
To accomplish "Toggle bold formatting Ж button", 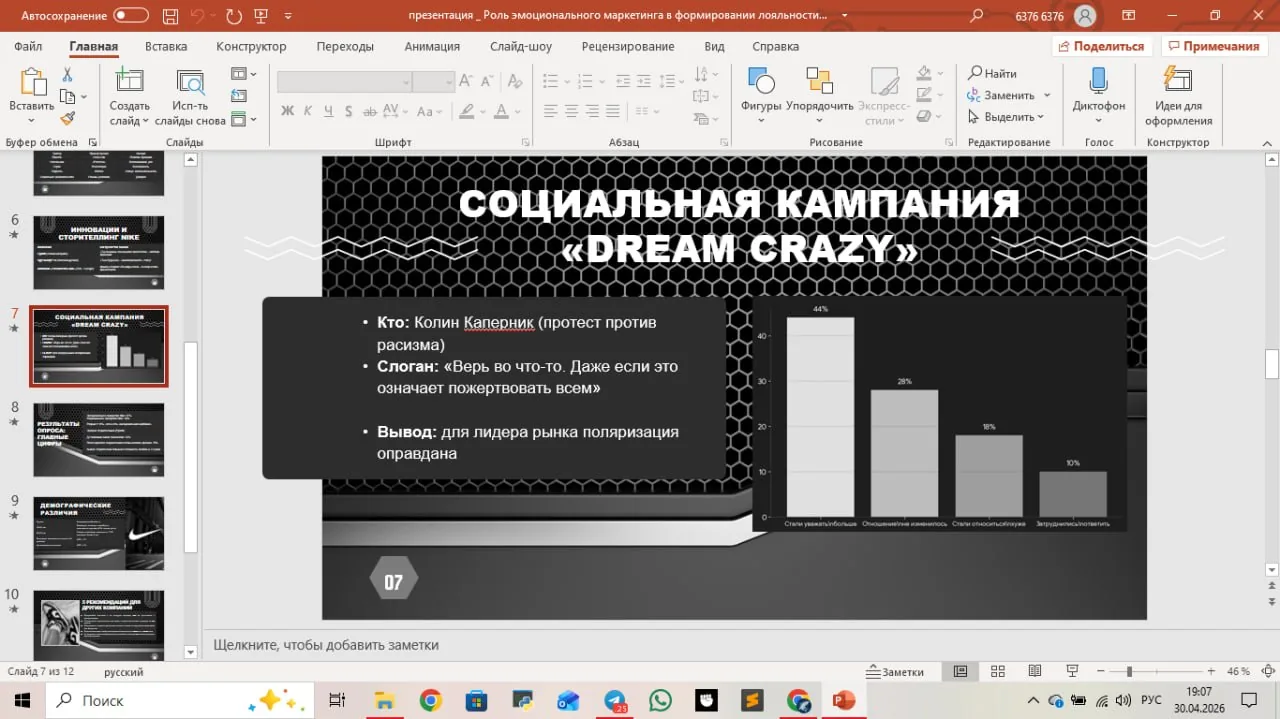I will (288, 111).
